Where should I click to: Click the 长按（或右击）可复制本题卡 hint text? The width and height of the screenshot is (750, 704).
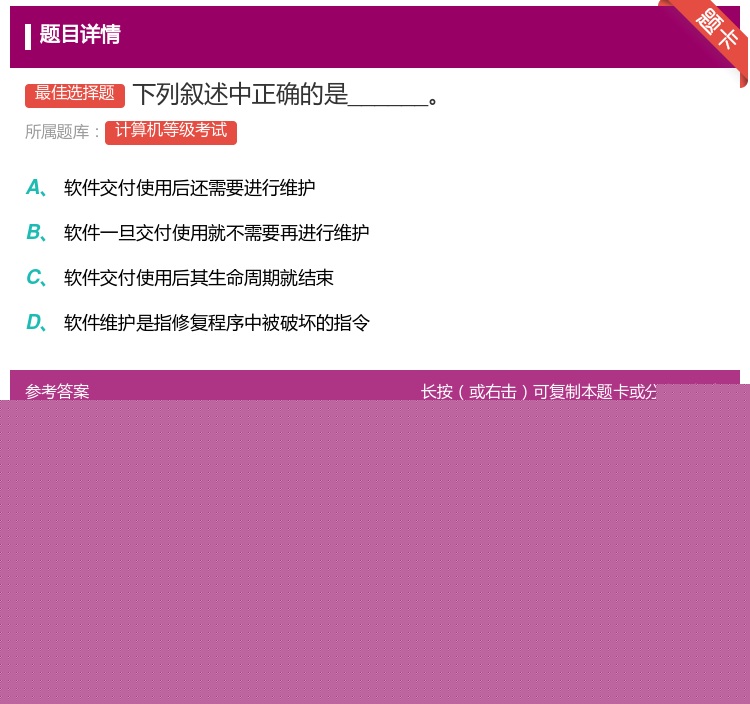pyautogui.click(x=539, y=391)
